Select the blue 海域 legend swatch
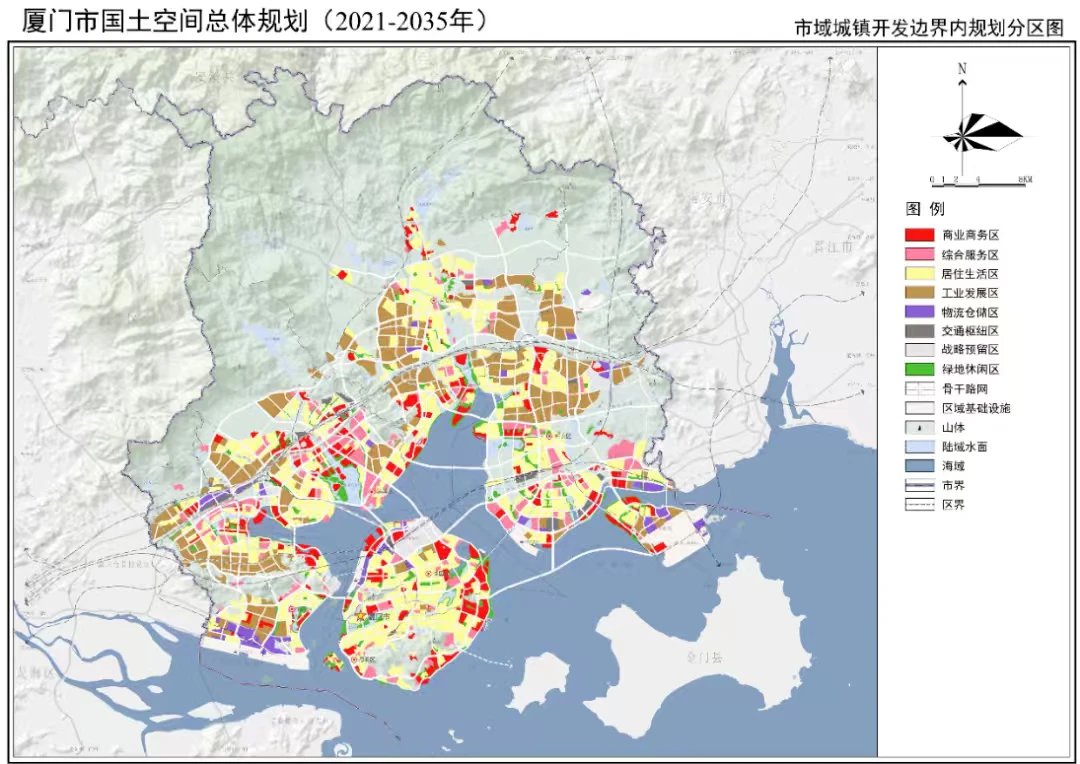1080x764 pixels. (919, 466)
